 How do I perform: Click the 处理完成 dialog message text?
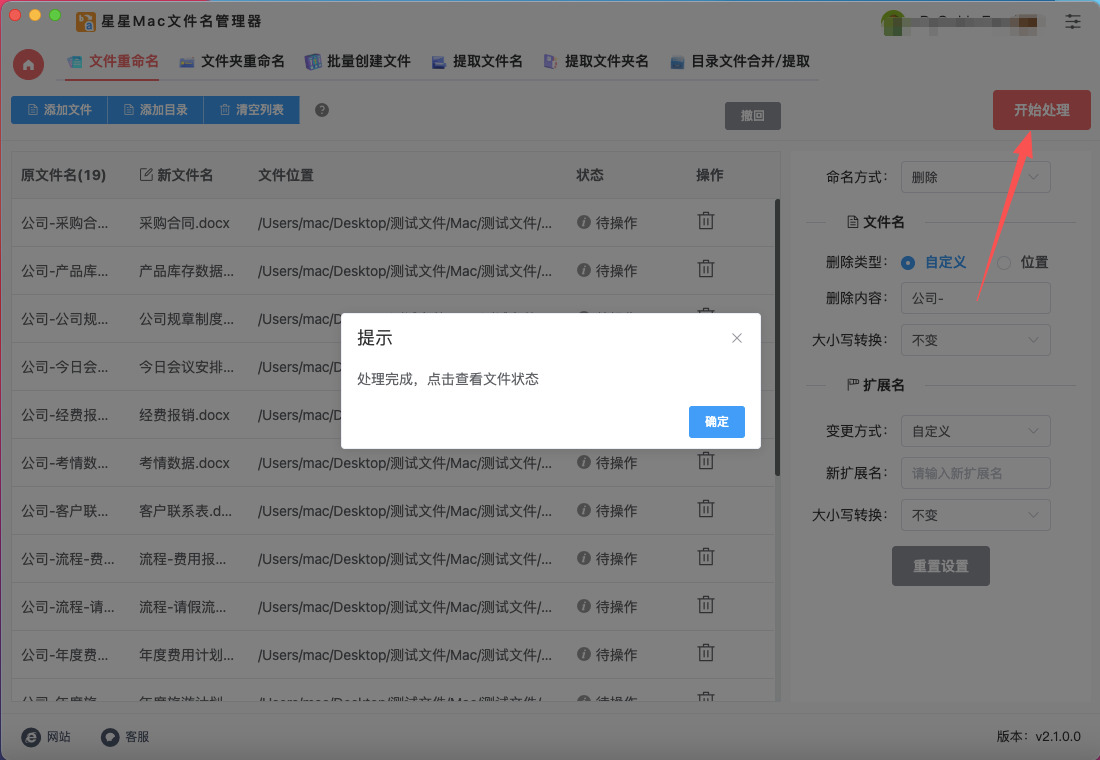pos(448,379)
